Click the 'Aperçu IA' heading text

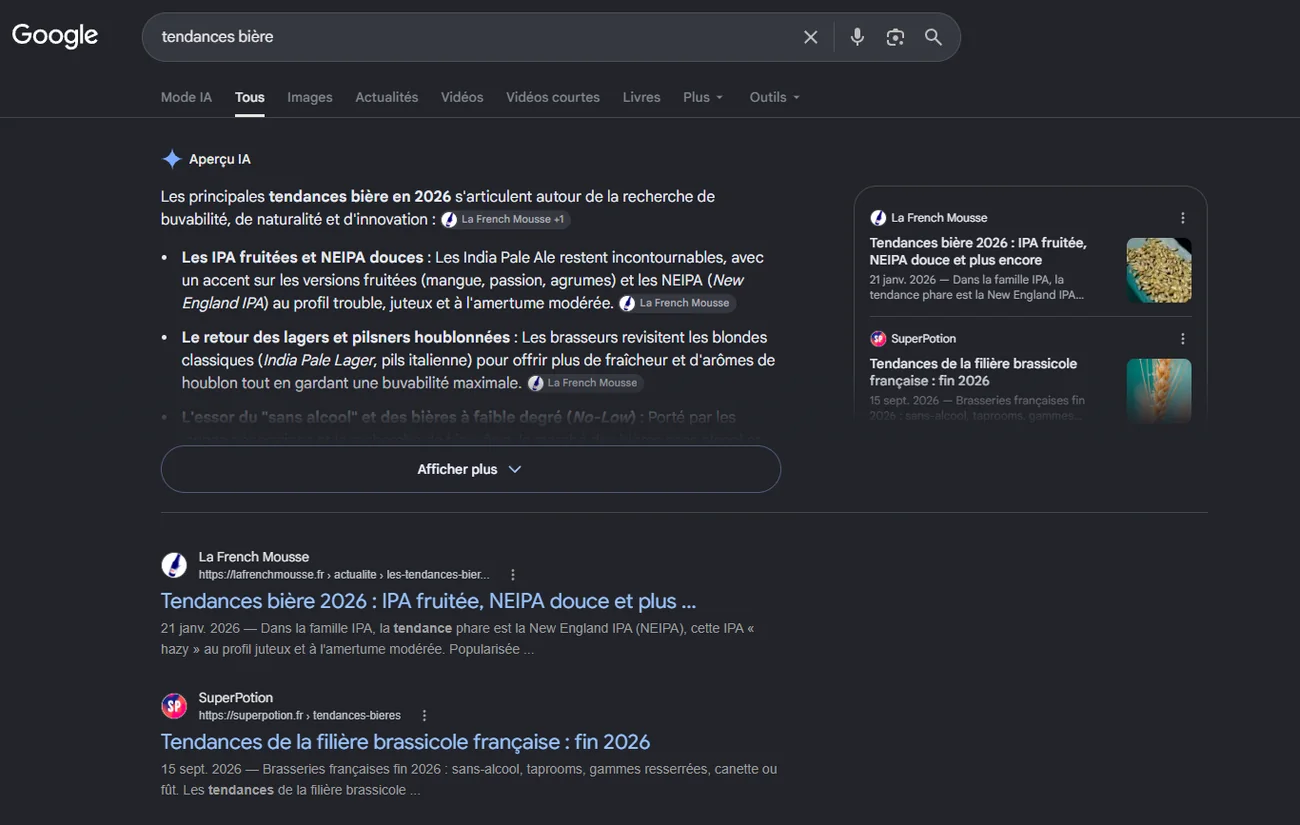220,159
